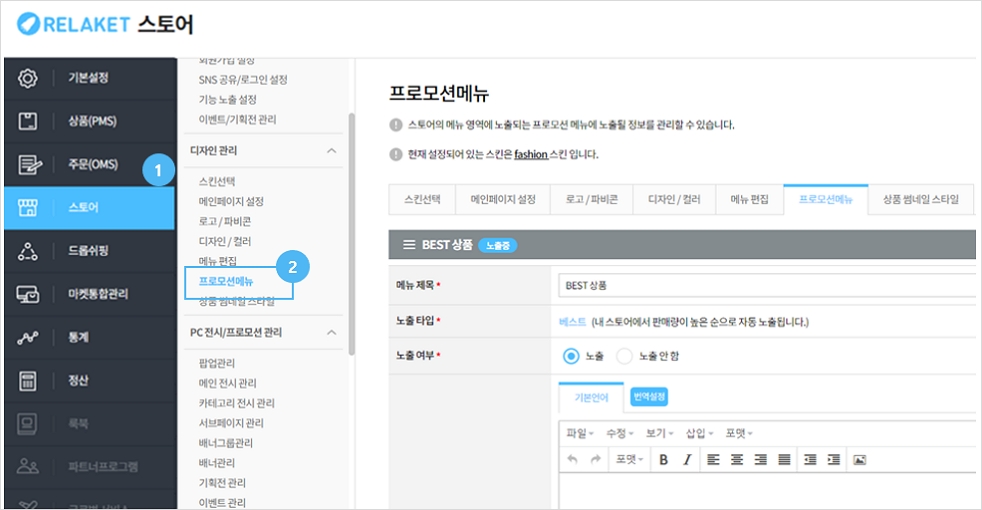The image size is (982, 510).
Task: Click the undo arrow in editor
Action: click(x=572, y=460)
